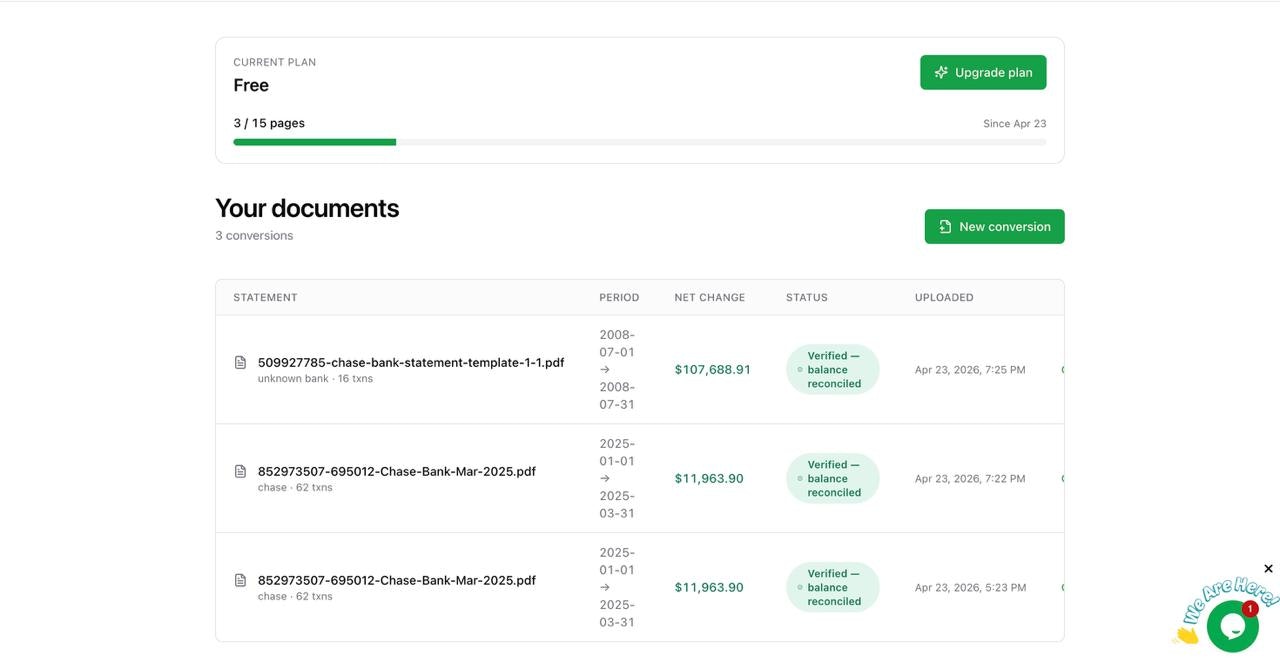
Task: Click the chat notification badge showing 1
Action: tap(1249, 608)
